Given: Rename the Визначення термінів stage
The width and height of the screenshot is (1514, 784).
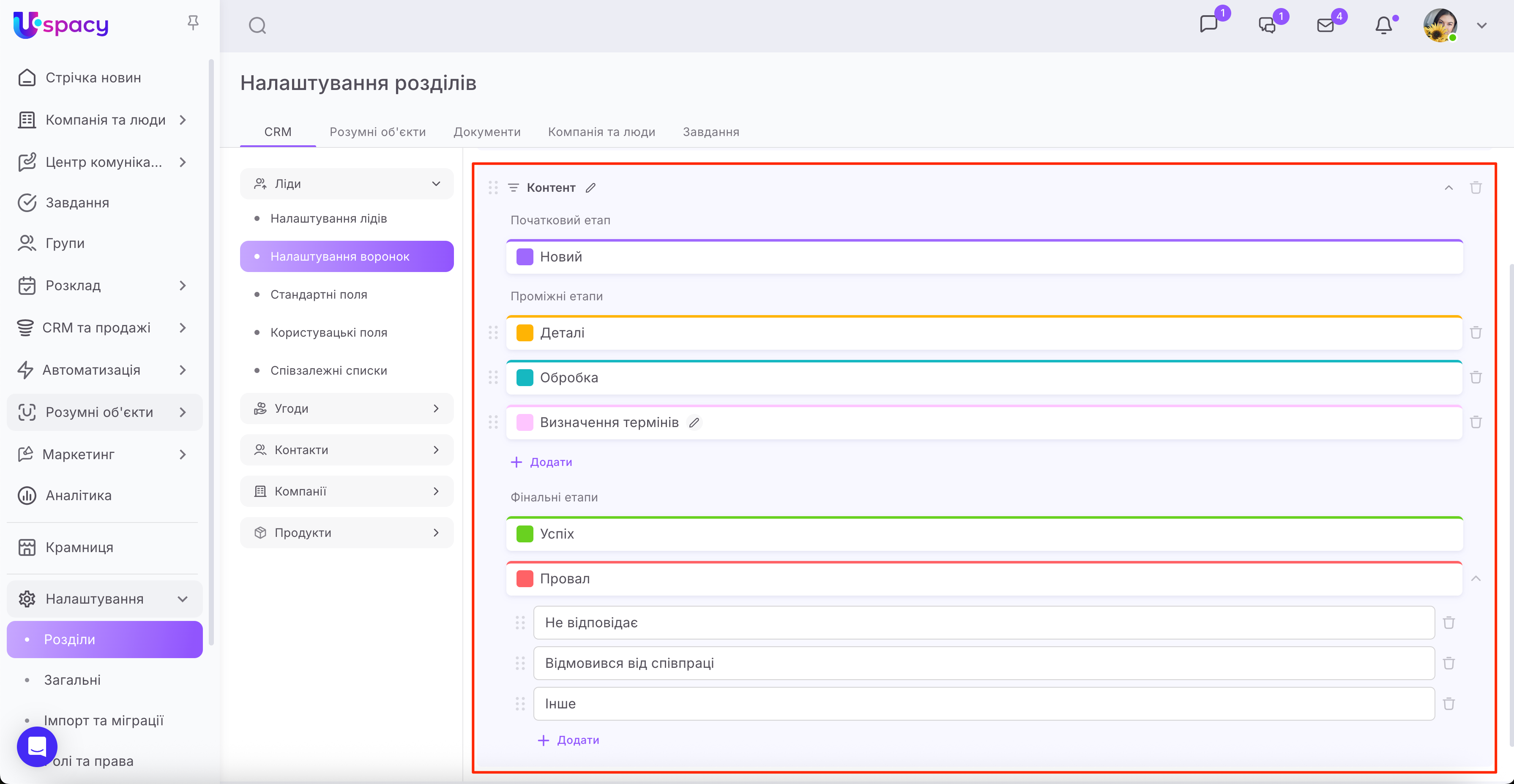Looking at the screenshot, I should [694, 423].
